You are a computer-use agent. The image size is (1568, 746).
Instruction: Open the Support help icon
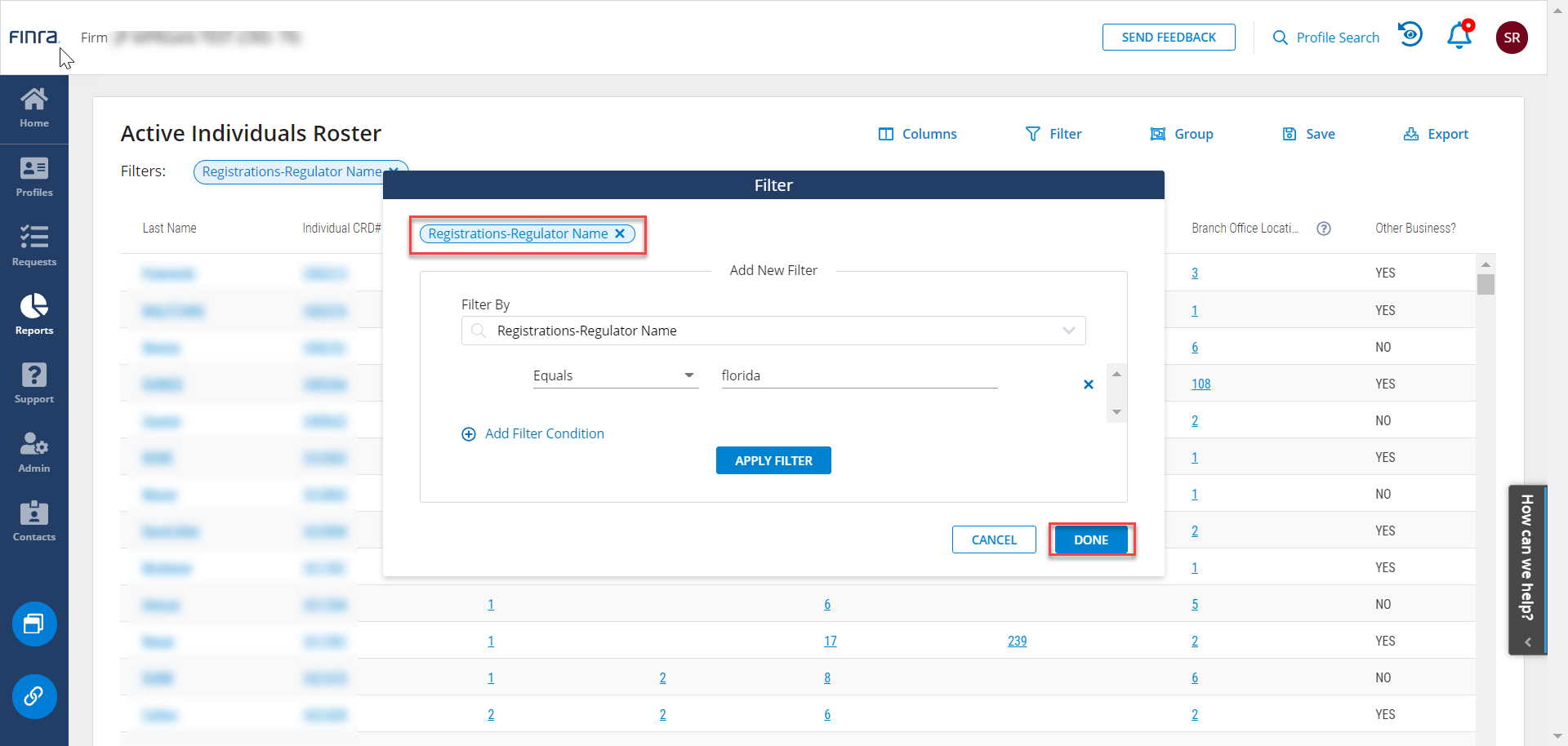pos(34,383)
